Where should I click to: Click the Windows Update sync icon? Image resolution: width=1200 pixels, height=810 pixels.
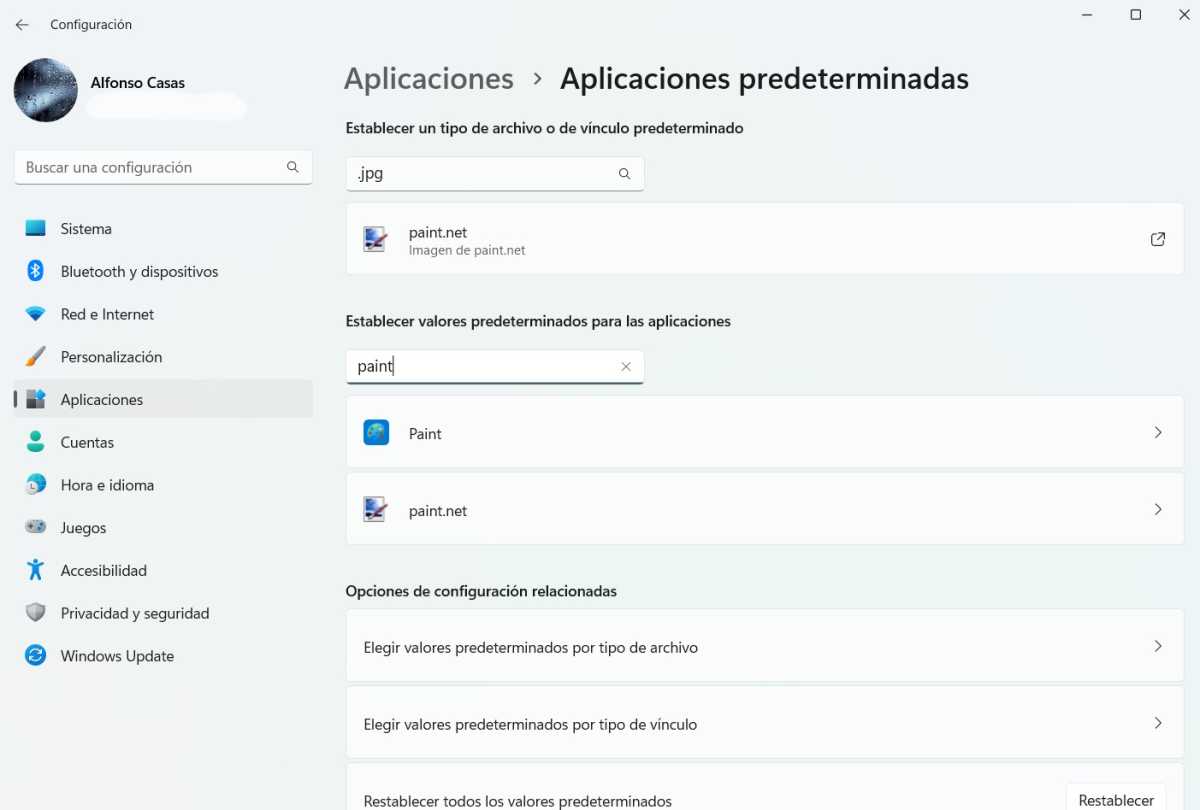36,656
